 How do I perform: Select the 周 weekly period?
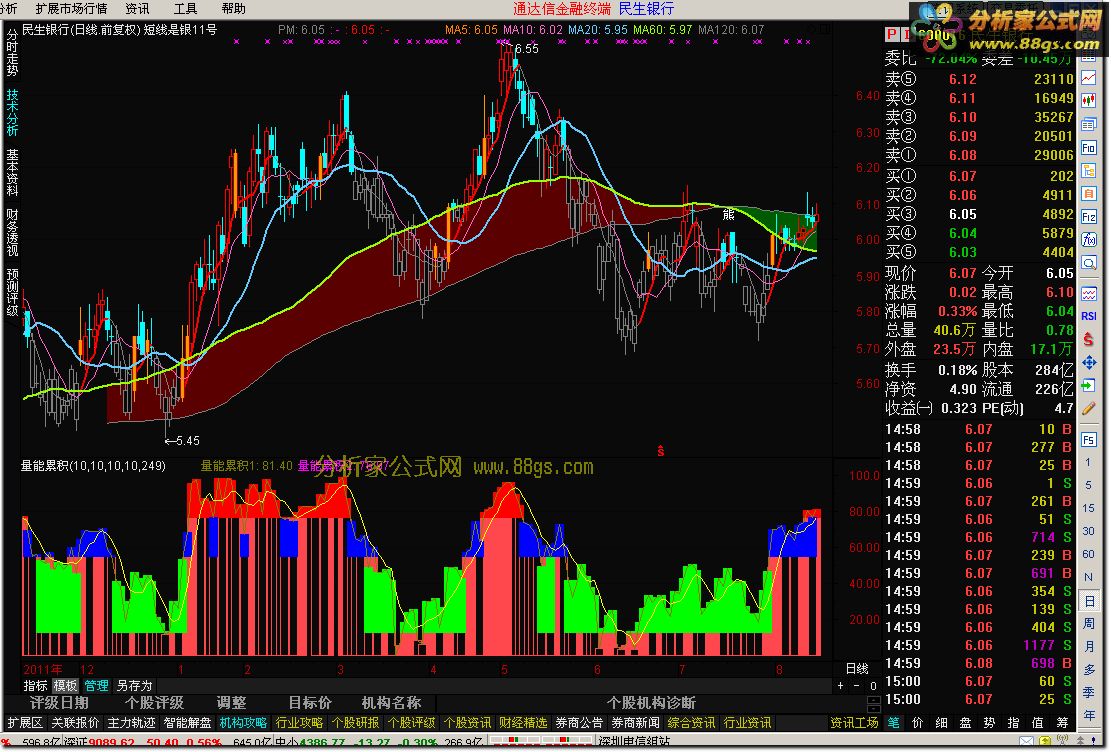(1088, 624)
